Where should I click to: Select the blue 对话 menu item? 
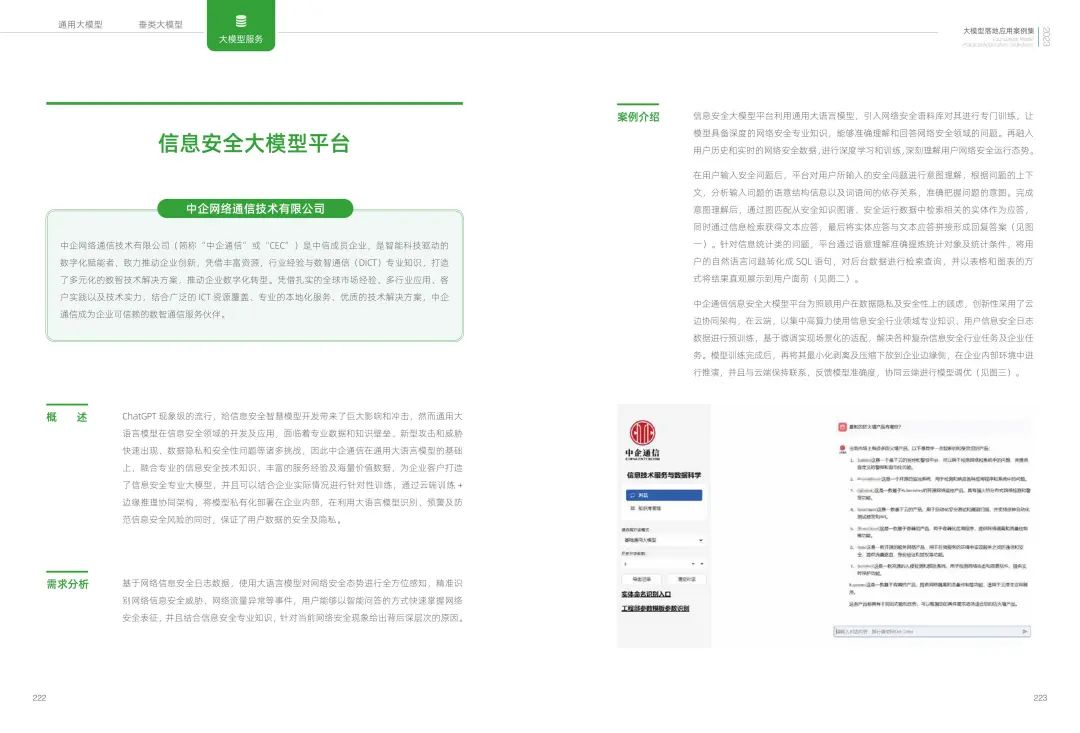tap(664, 495)
